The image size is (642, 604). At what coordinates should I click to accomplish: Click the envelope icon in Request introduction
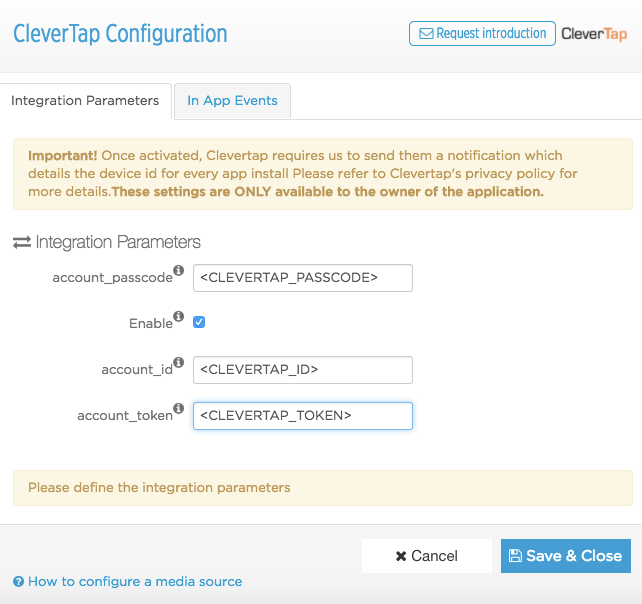point(426,34)
